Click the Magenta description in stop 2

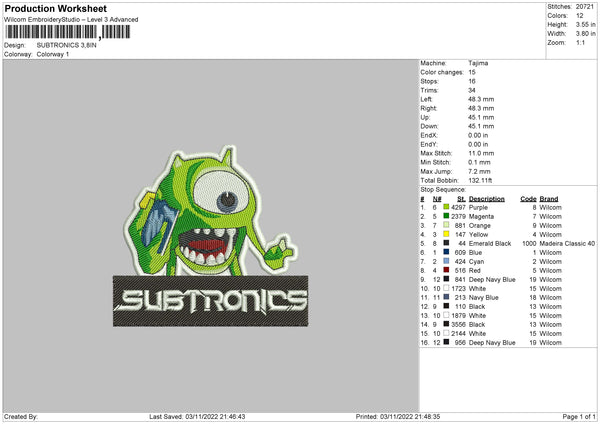[481, 217]
